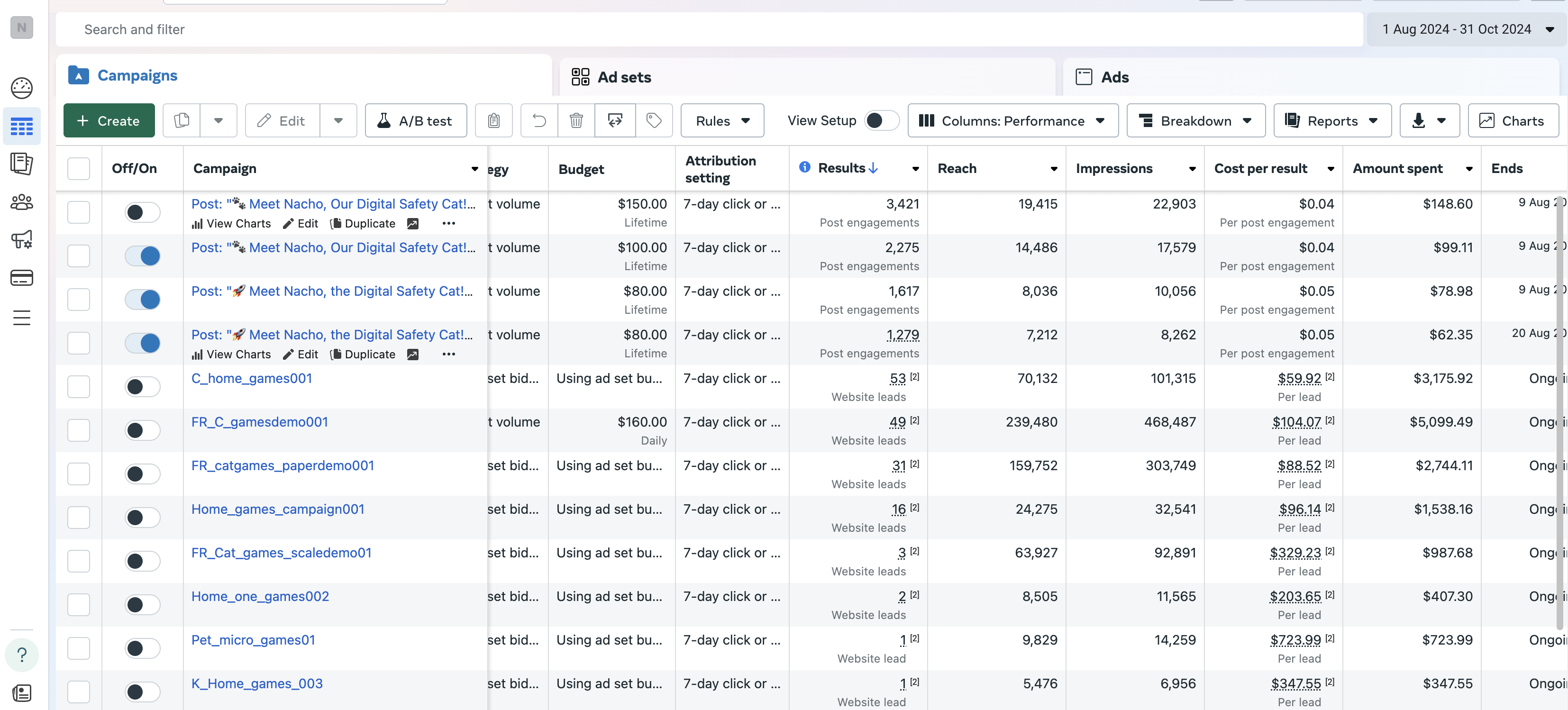This screenshot has height=710, width=1568.
Task: Expand the Columns: Performance dropdown
Action: pyautogui.click(x=1013, y=120)
